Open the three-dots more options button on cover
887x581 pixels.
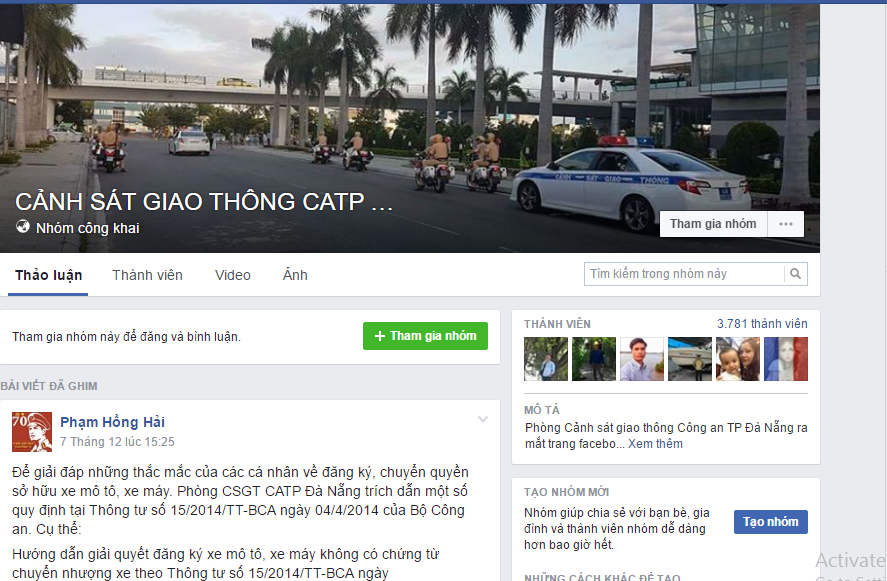(786, 224)
